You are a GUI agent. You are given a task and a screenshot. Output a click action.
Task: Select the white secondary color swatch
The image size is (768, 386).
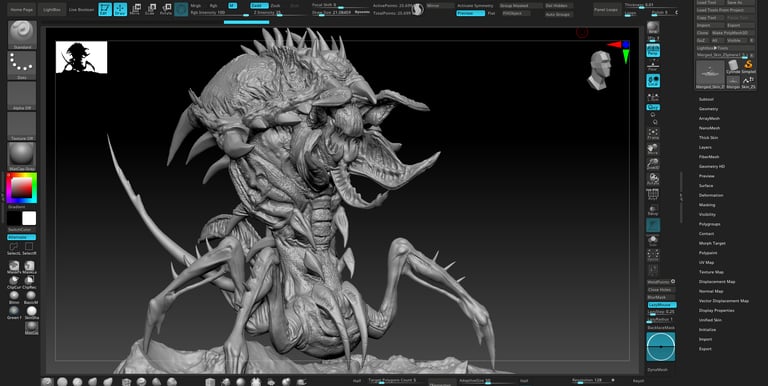pos(29,218)
